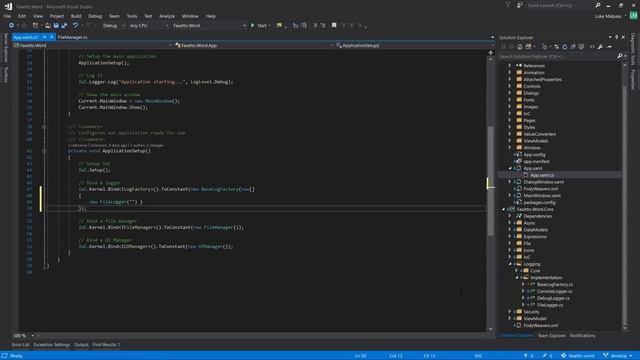Click the Solution Explorer switch views folder icon

pos(528,47)
